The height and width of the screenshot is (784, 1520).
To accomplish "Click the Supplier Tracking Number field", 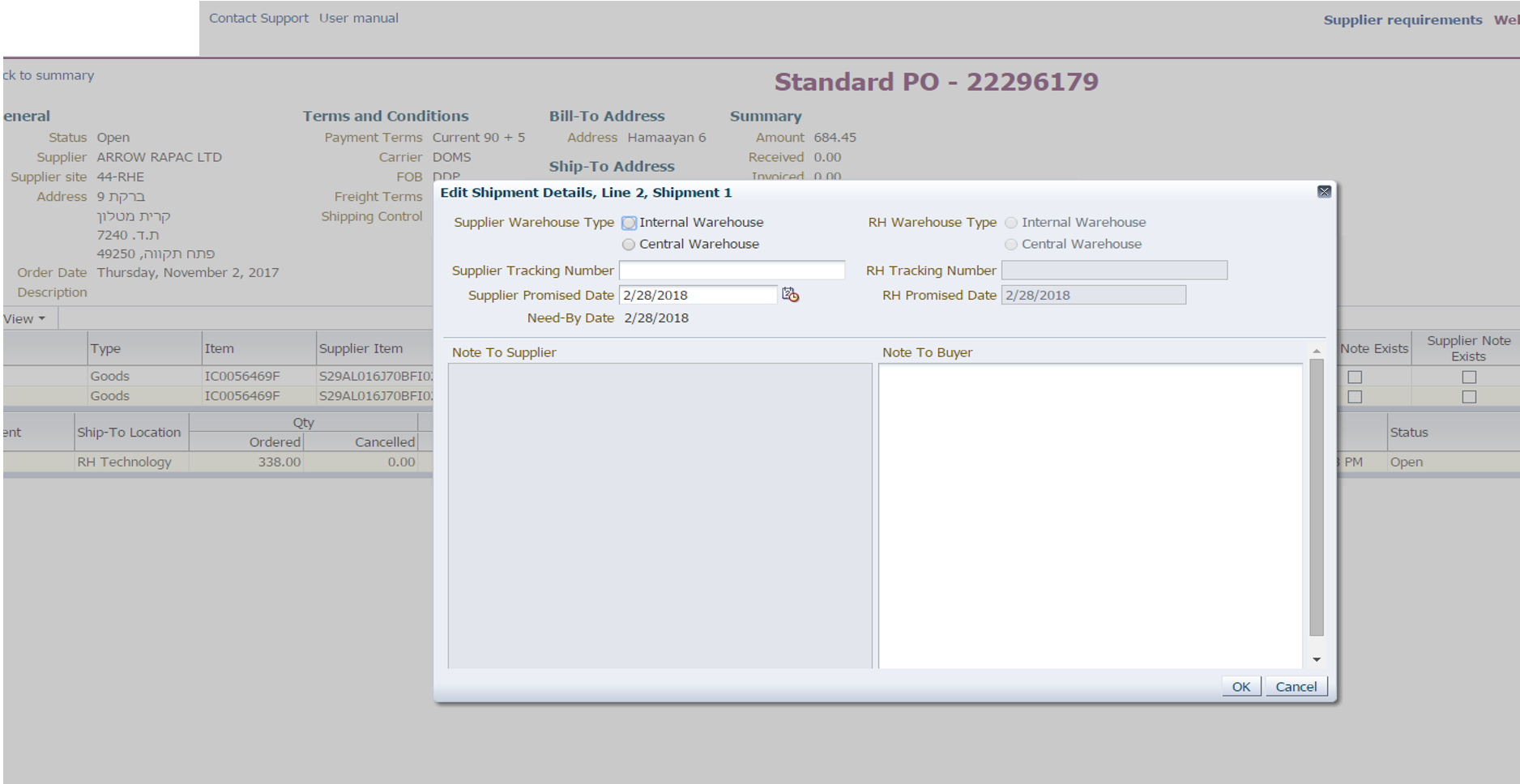I will 732,271.
